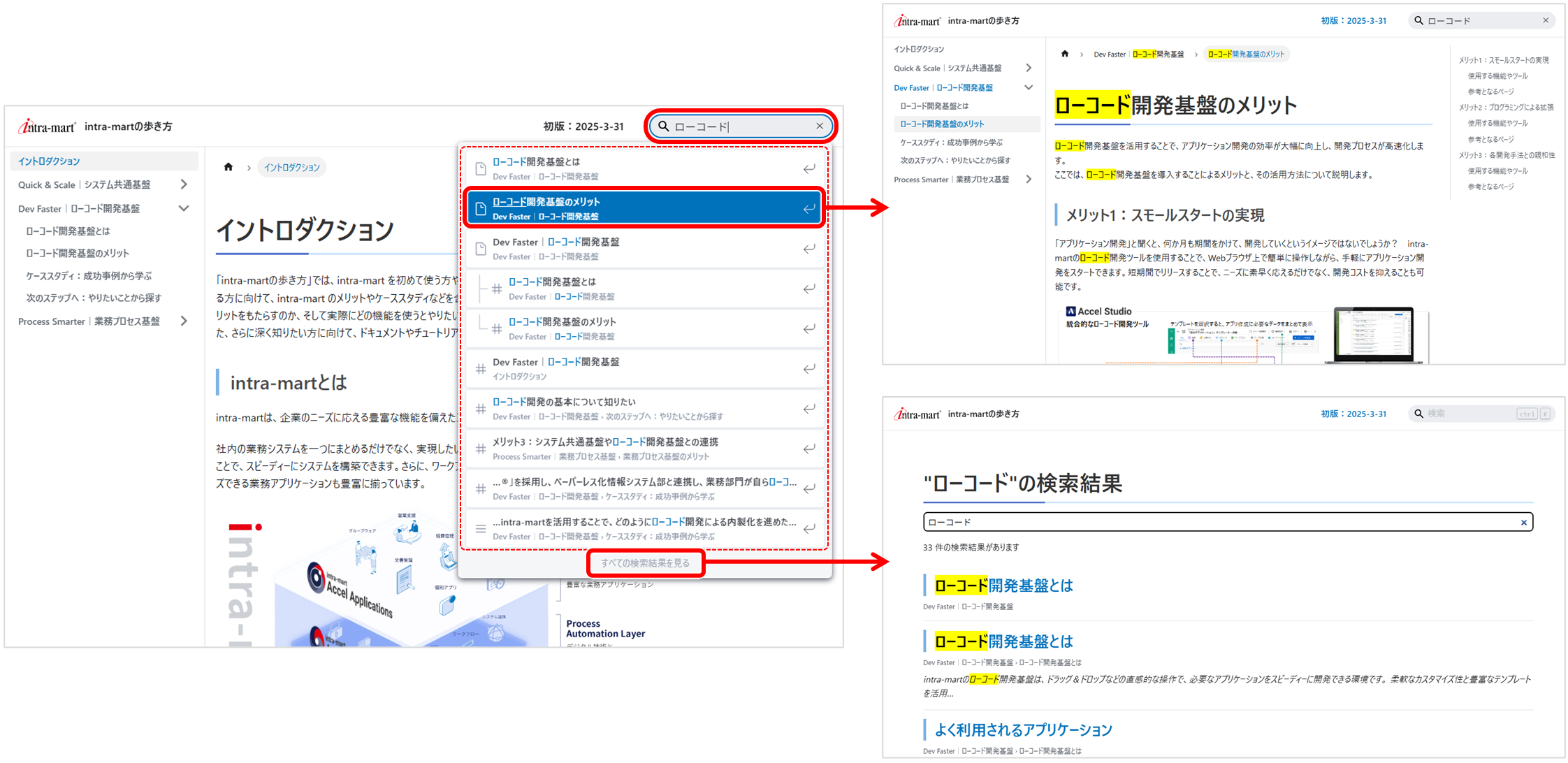Click hash icon of メリット3 search result

click(481, 449)
